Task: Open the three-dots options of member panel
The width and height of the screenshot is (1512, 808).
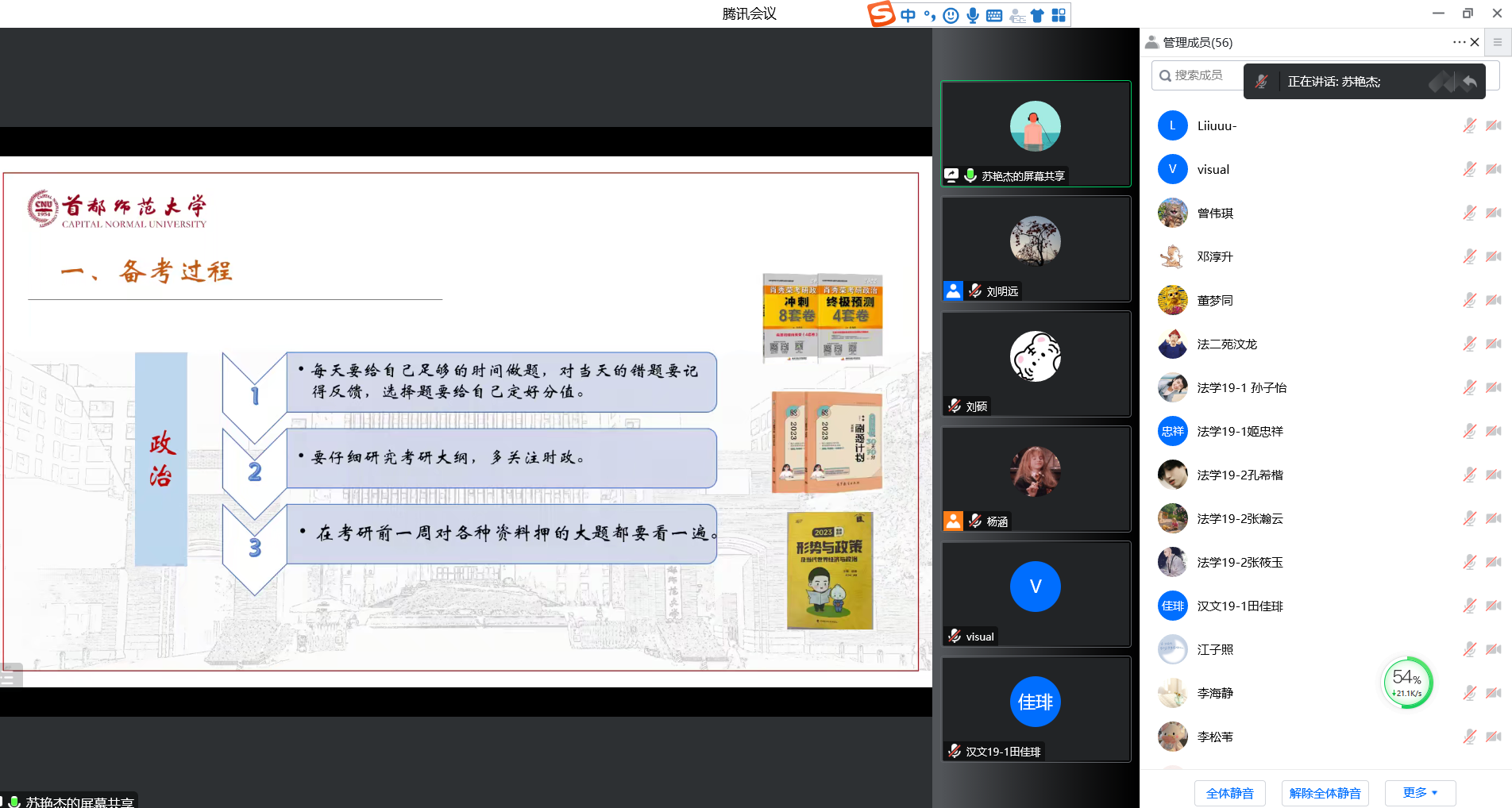Action: point(1459,42)
